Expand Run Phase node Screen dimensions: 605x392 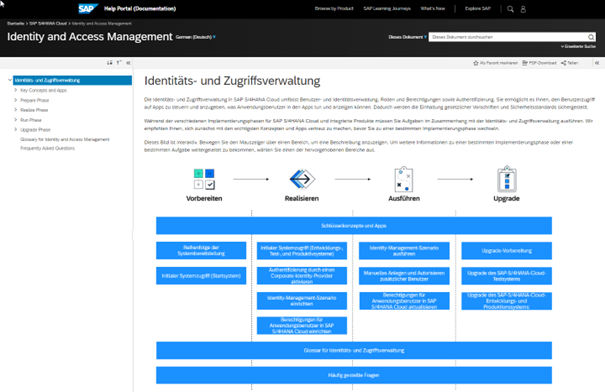15,120
